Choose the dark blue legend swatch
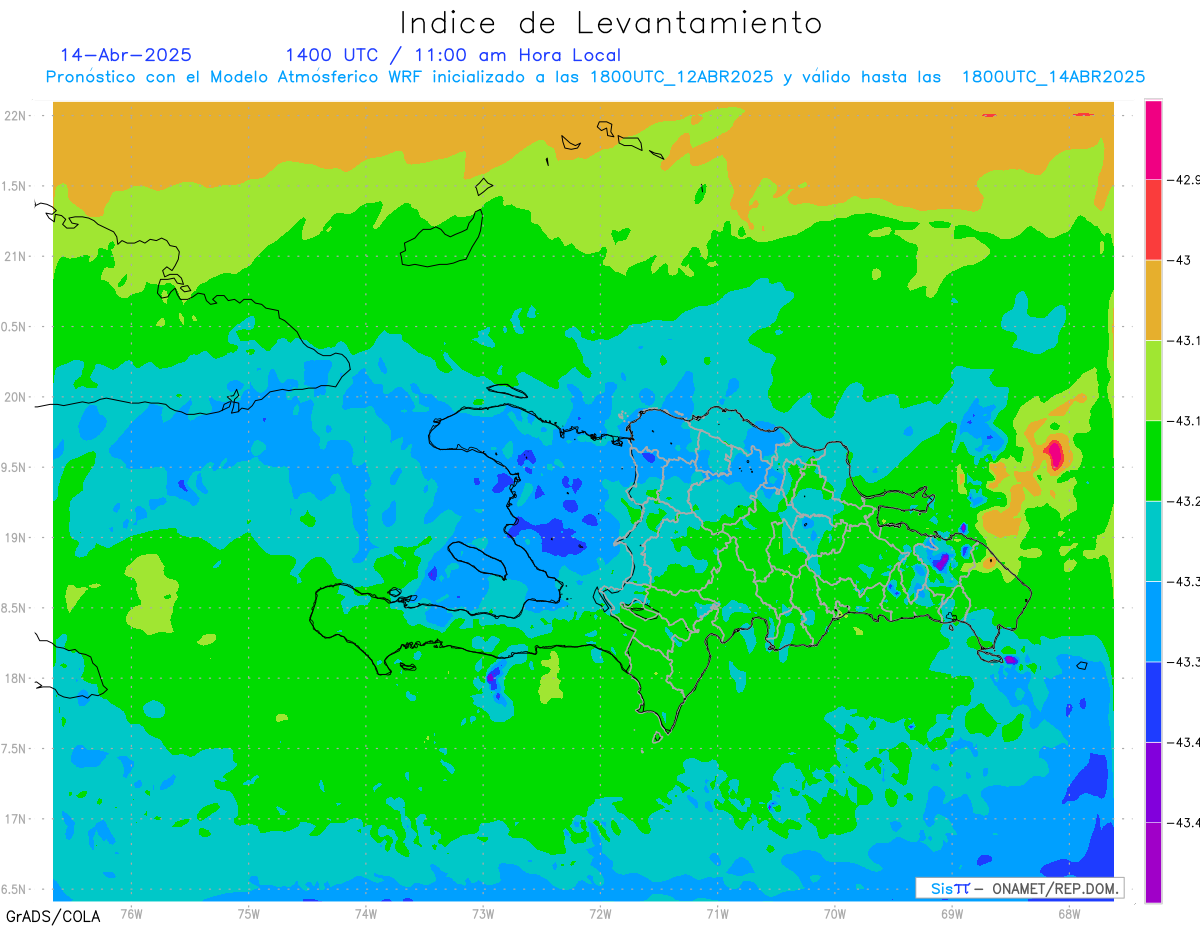This screenshot has height=927, width=1200. (x=1153, y=702)
